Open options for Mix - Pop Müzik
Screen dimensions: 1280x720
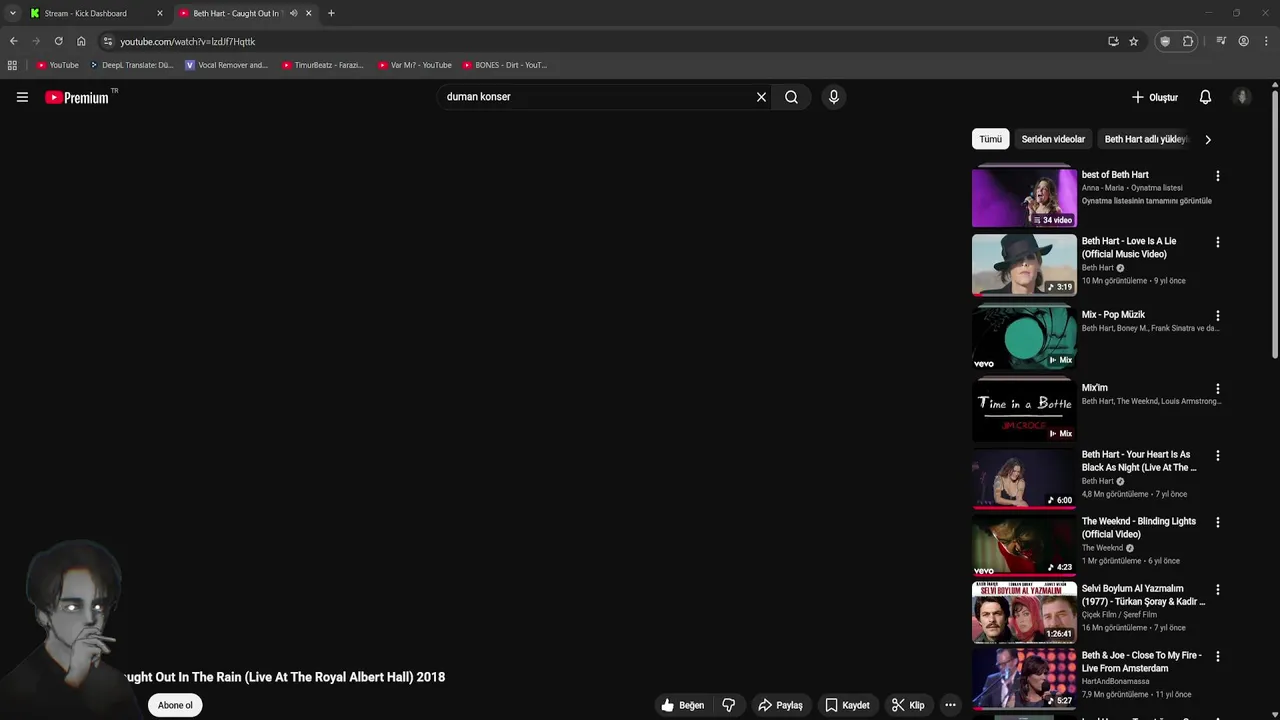coord(1217,316)
